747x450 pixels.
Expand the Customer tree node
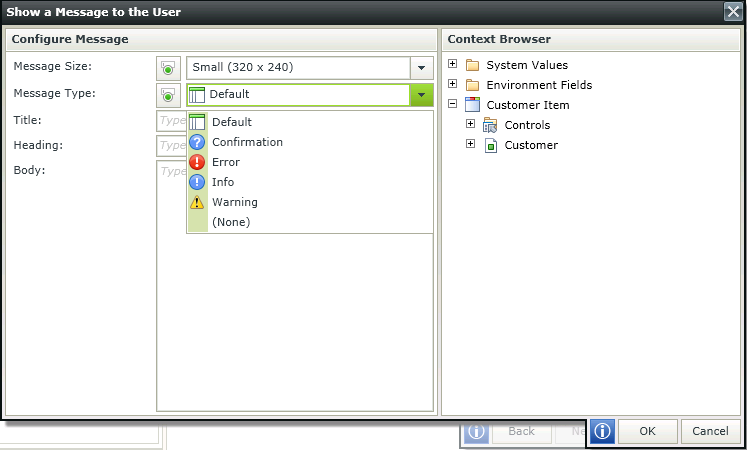470,143
